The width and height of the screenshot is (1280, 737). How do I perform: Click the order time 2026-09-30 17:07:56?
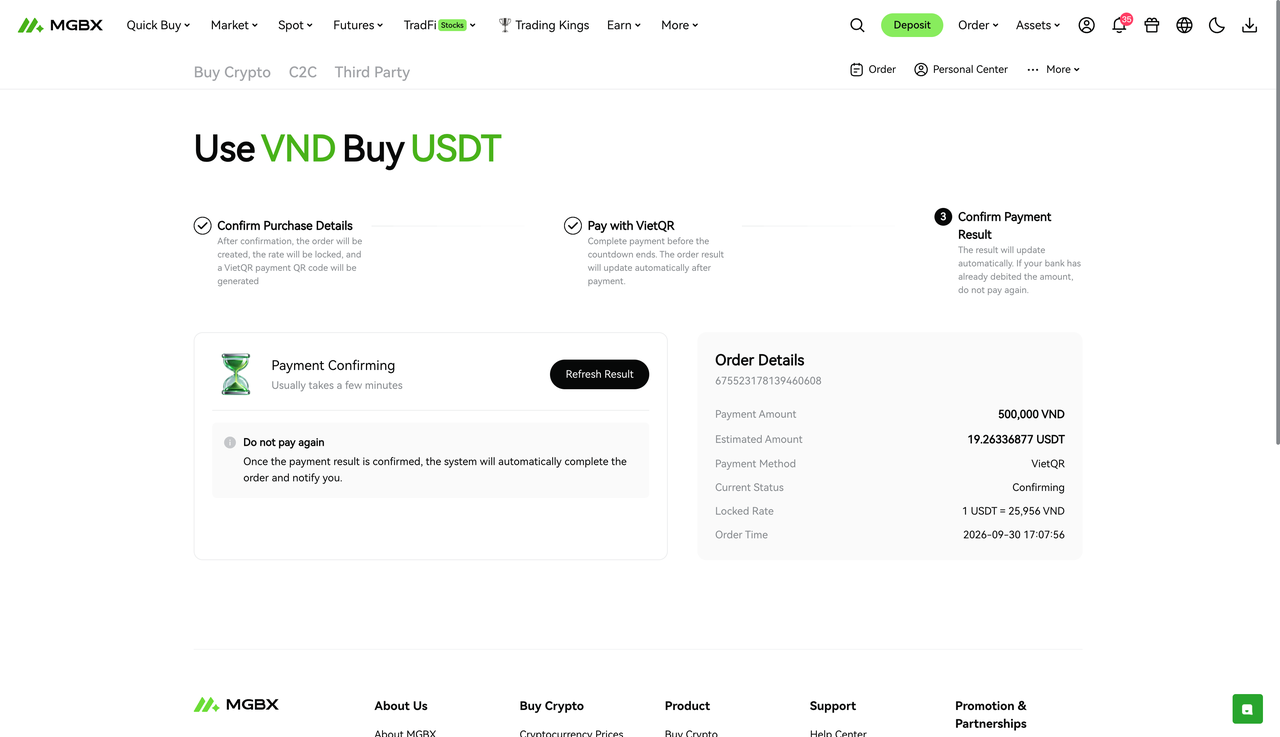pos(1014,535)
